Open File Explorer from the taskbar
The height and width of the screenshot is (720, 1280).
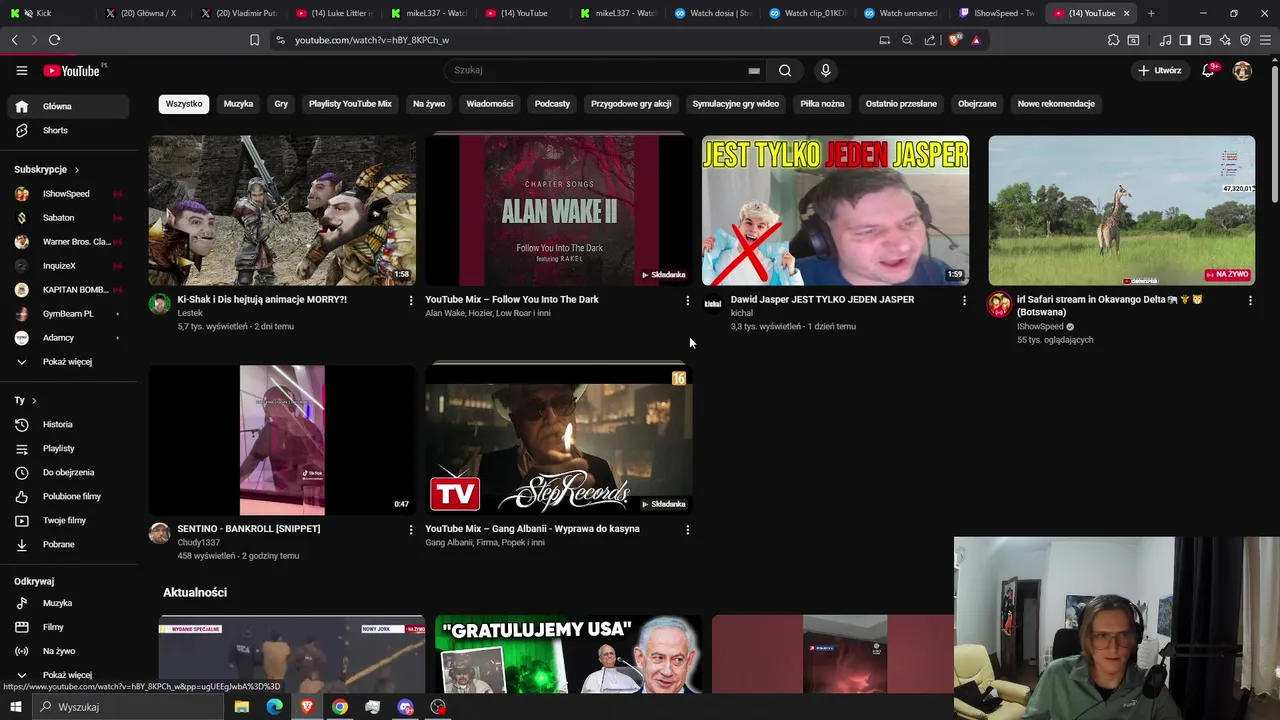[241, 707]
